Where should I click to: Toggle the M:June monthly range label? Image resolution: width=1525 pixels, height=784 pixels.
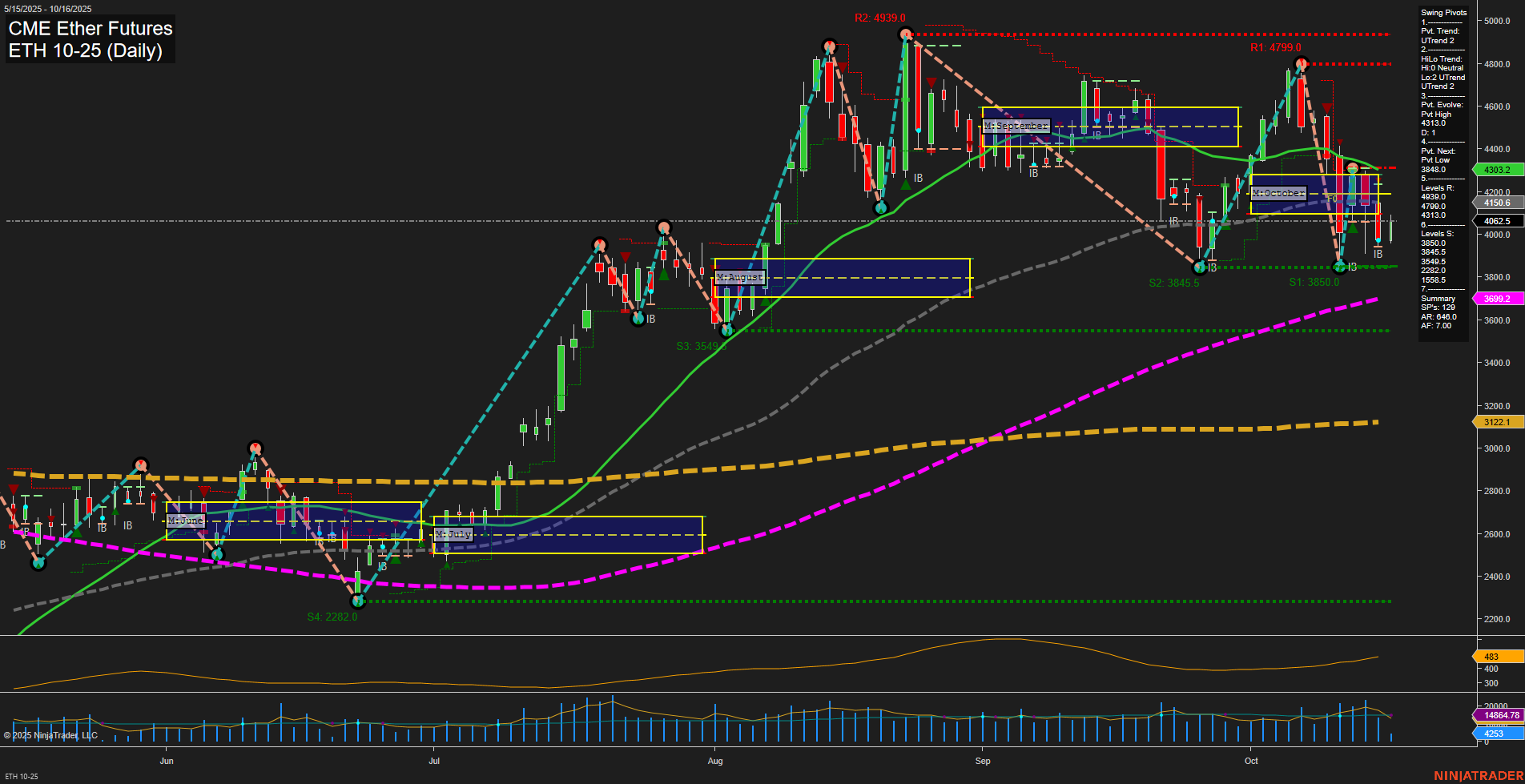coord(186,521)
